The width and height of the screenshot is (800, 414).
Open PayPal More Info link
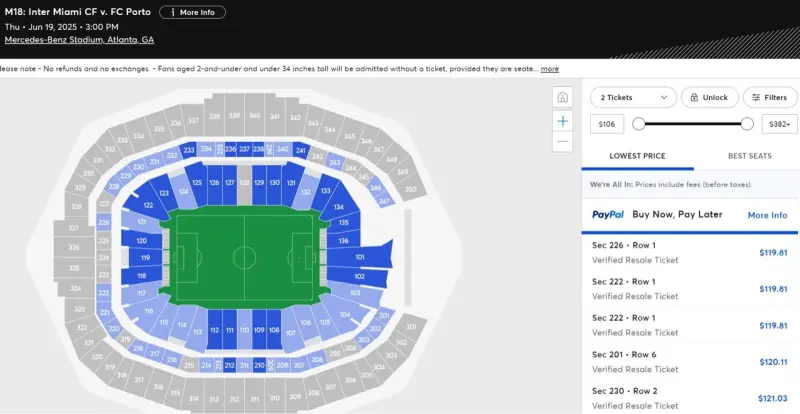tap(767, 215)
